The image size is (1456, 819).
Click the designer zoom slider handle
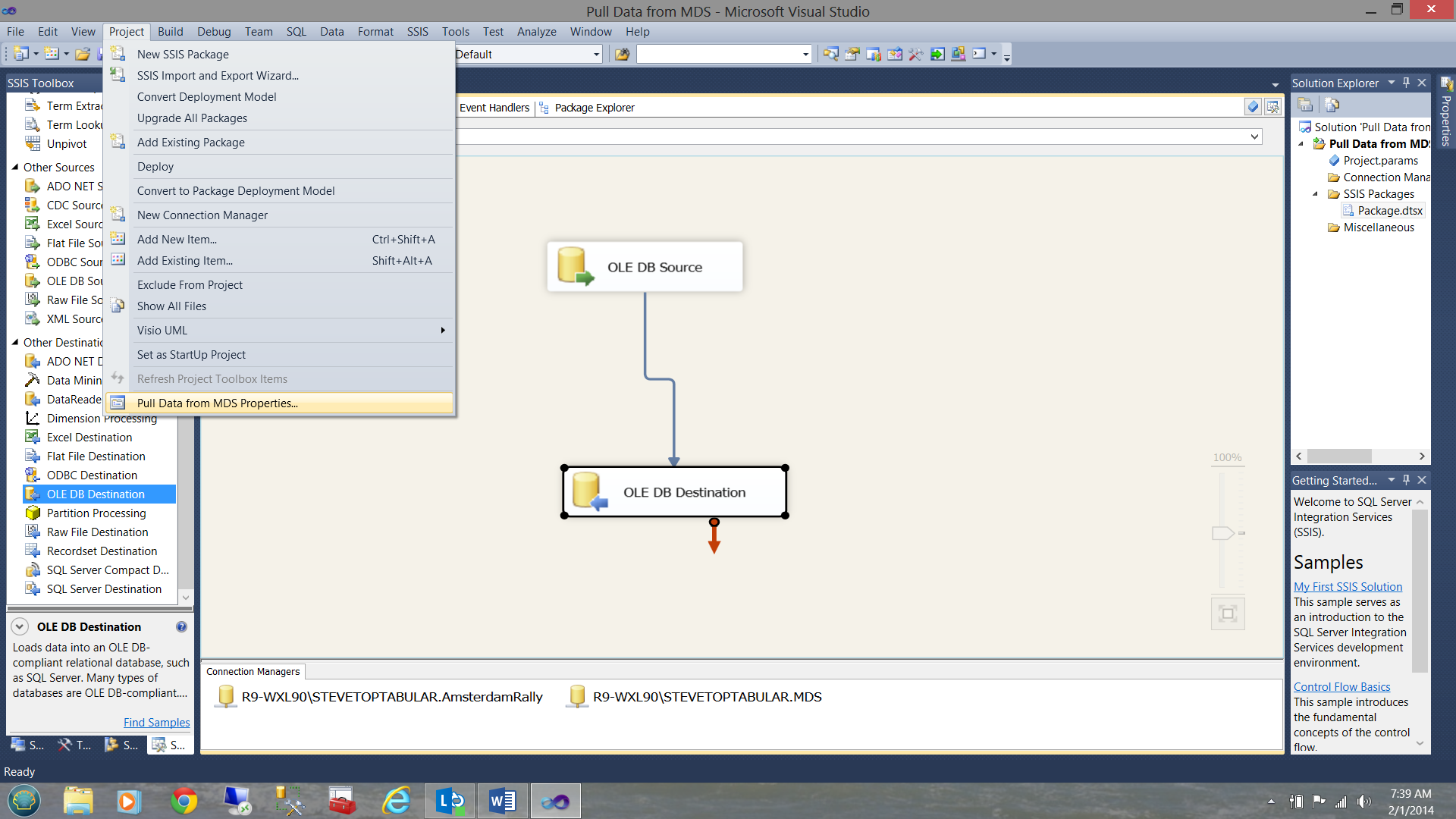pyautogui.click(x=1222, y=533)
